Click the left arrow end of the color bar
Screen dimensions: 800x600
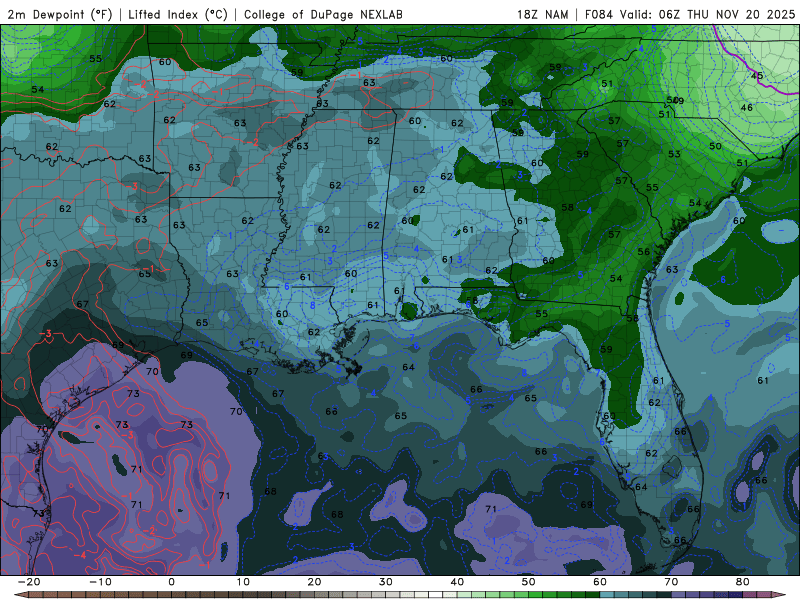coord(19,595)
